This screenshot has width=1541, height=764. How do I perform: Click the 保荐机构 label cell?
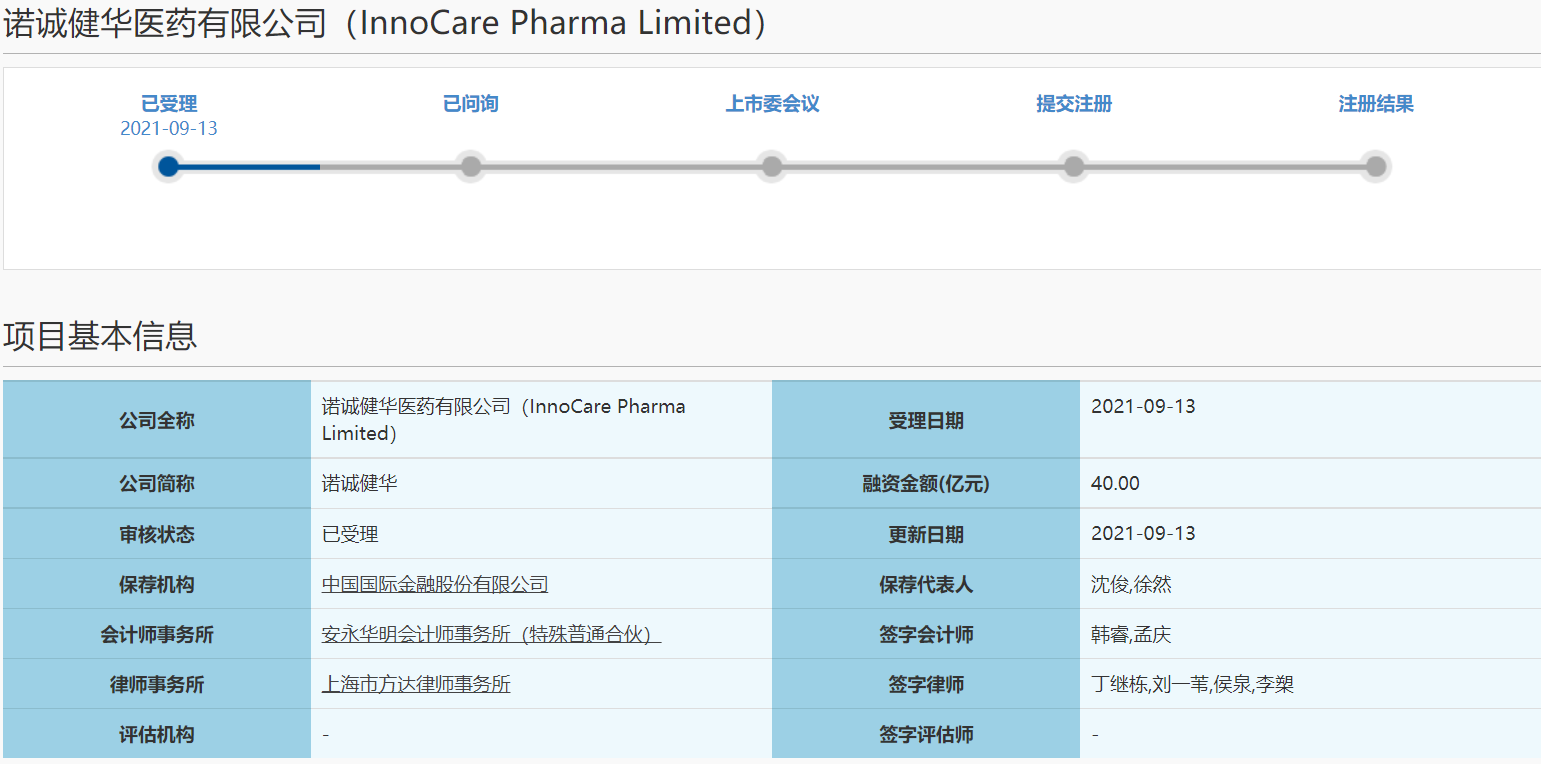[157, 584]
